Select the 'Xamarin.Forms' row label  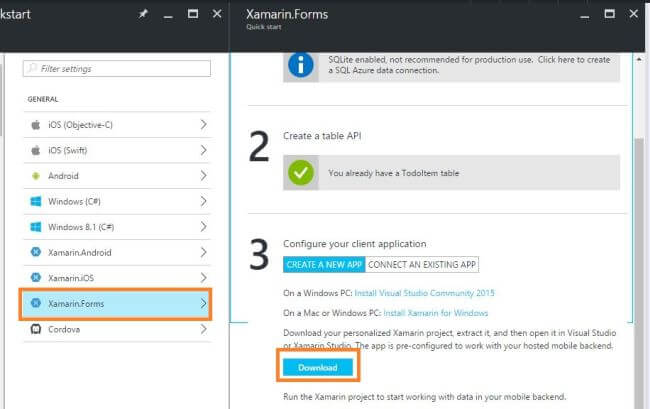tap(76, 303)
